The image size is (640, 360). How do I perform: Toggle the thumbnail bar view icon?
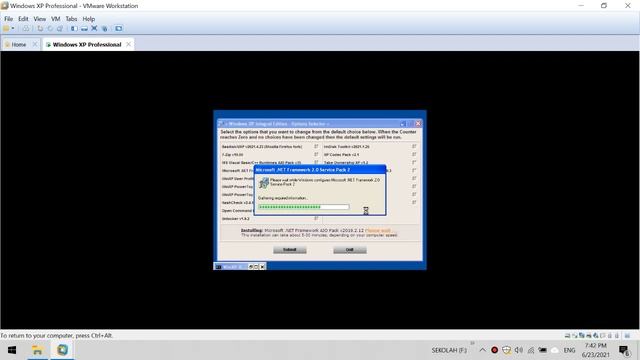[84, 29]
